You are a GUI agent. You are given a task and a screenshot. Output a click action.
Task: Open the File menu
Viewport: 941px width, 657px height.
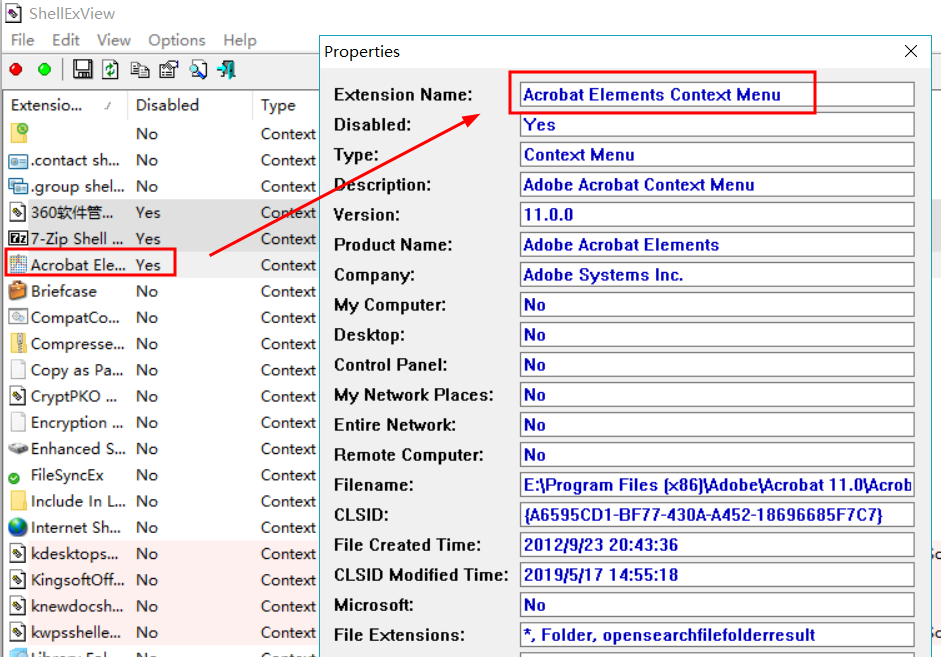(22, 40)
